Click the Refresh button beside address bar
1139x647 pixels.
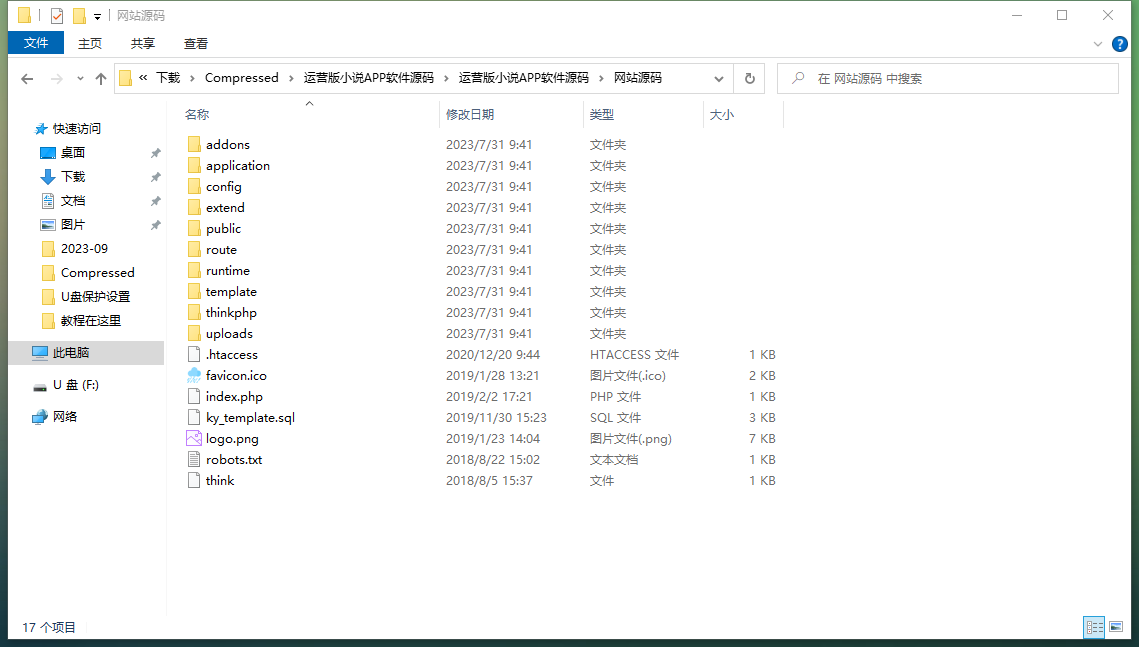(x=749, y=78)
